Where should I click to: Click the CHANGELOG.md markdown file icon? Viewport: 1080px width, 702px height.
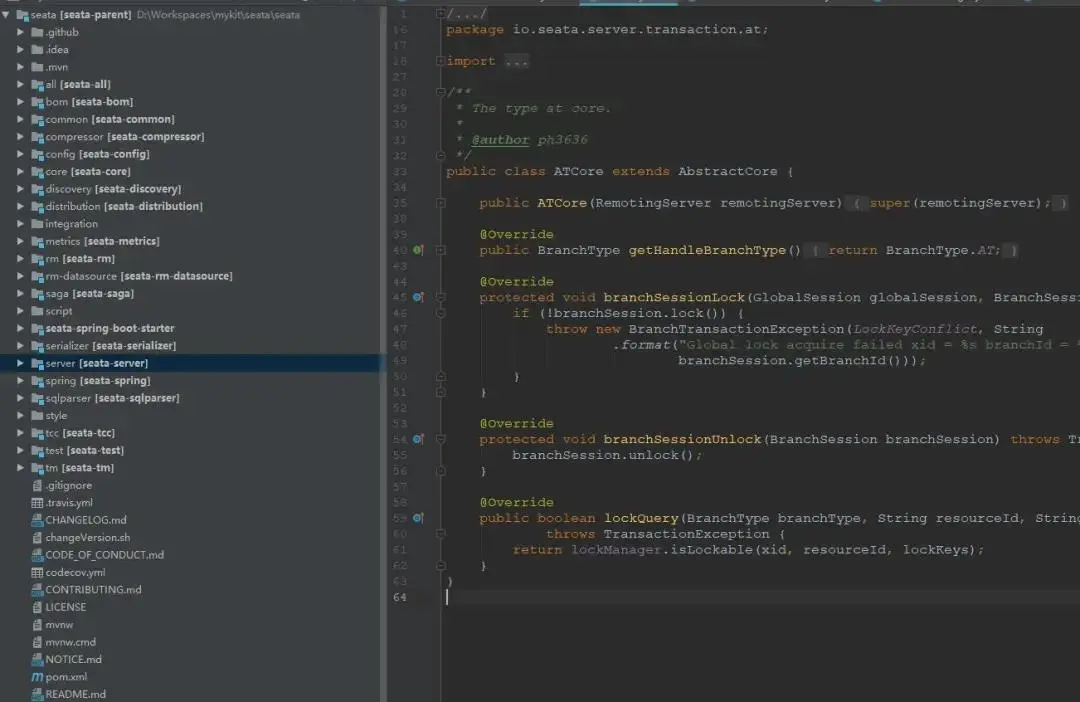tap(37, 520)
